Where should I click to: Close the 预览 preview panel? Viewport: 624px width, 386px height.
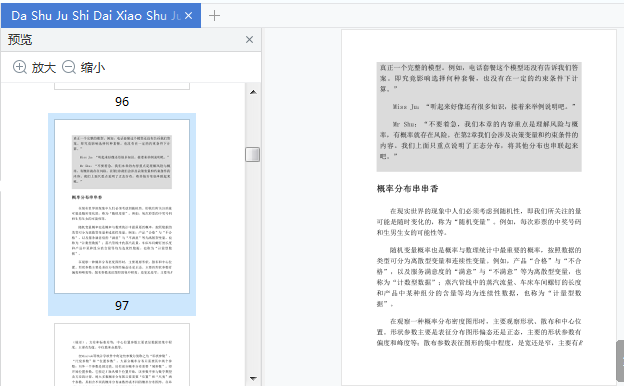(x=250, y=40)
